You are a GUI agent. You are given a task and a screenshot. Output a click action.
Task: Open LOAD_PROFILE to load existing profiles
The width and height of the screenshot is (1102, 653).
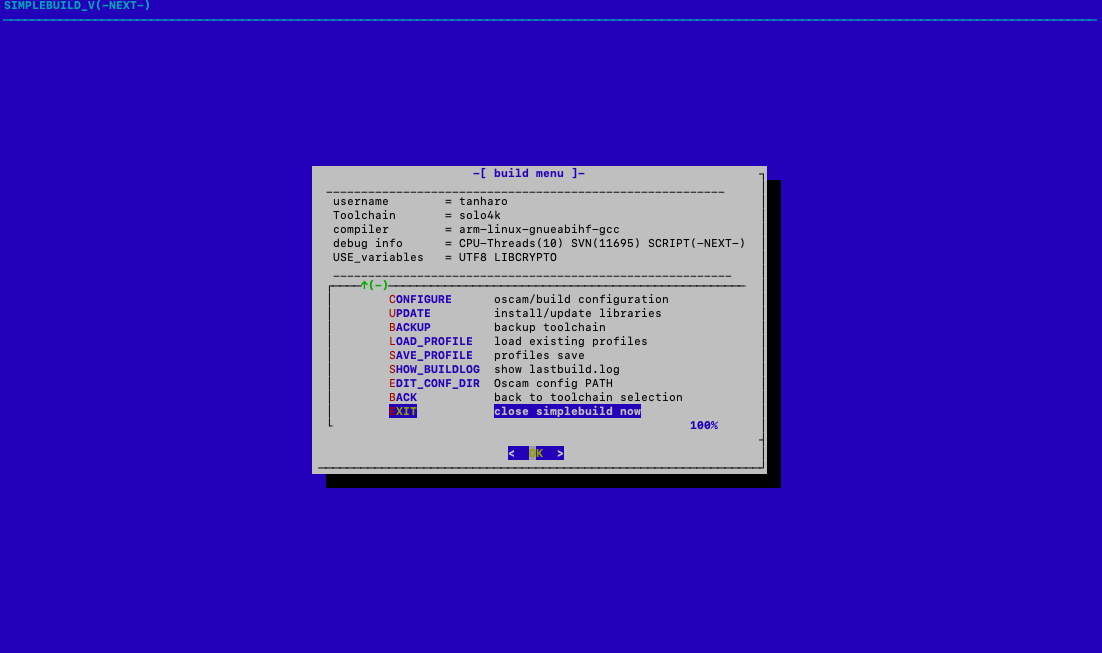[431, 341]
